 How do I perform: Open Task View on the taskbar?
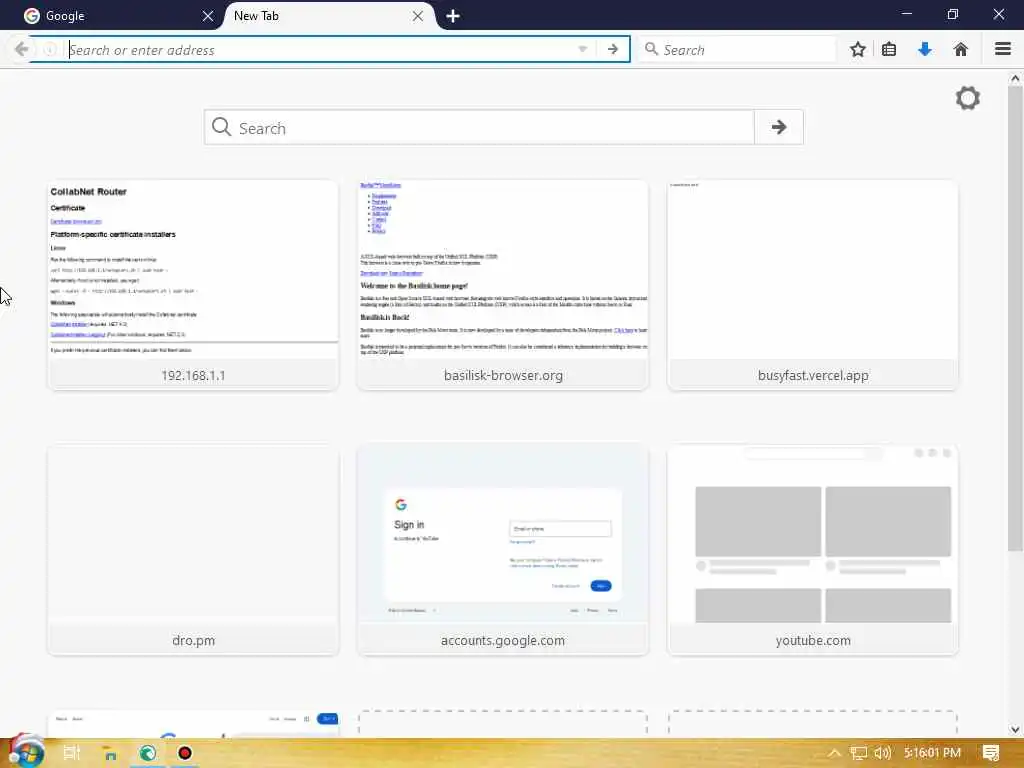72,753
